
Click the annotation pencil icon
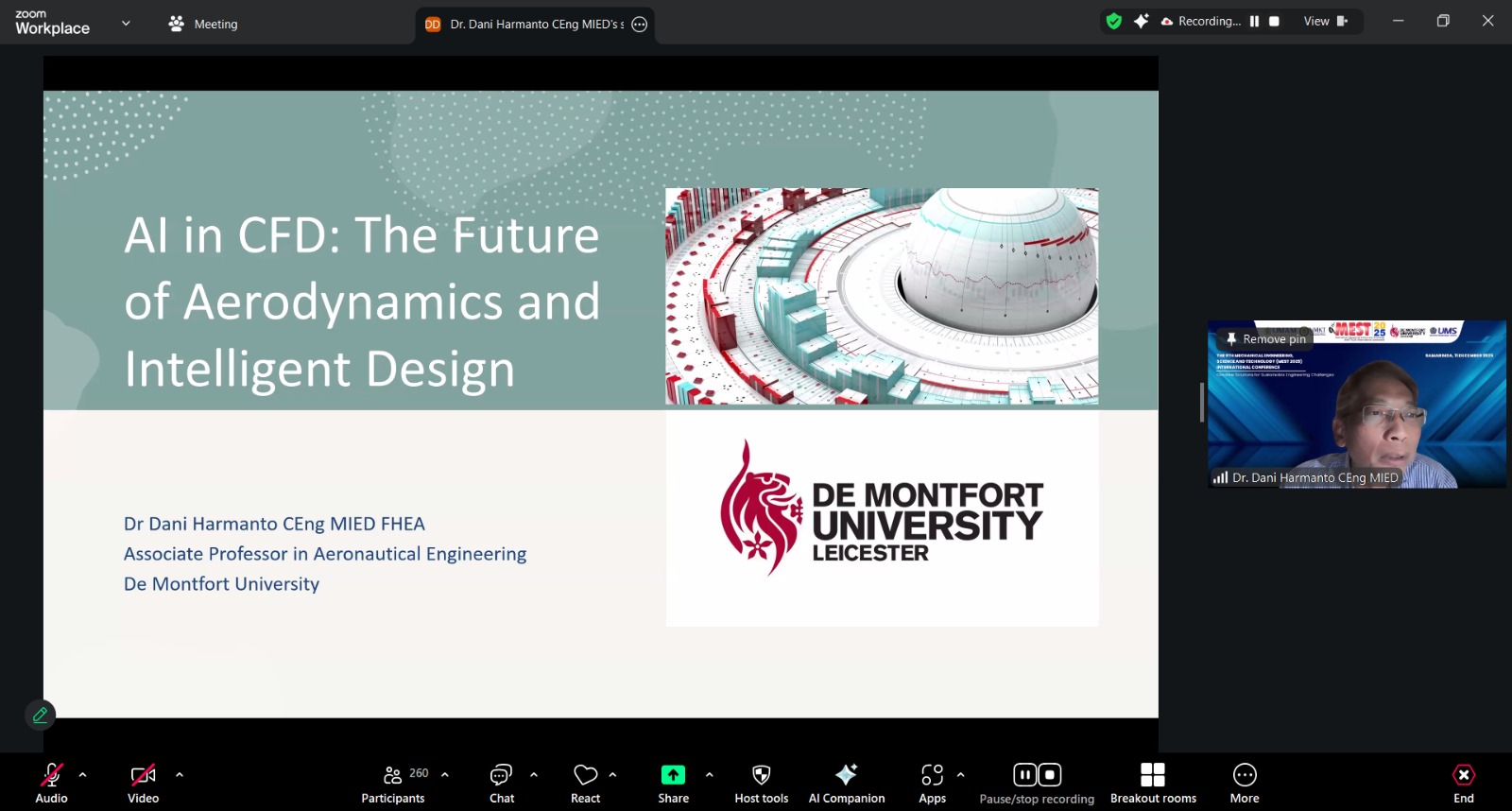pyautogui.click(x=41, y=715)
